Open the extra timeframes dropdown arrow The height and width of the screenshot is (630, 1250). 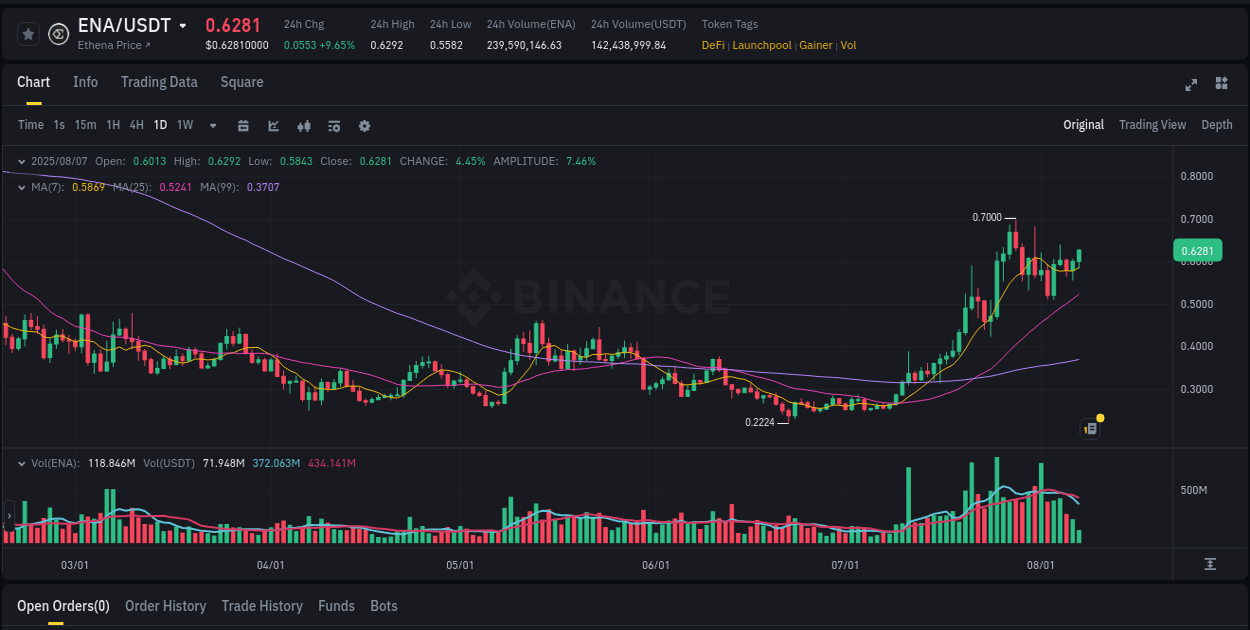tap(212, 125)
